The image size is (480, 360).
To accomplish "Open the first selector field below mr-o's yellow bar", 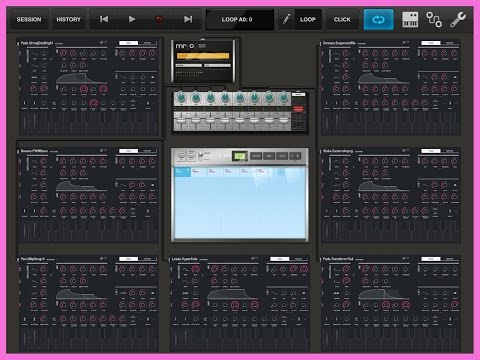I will pyautogui.click(x=189, y=65).
